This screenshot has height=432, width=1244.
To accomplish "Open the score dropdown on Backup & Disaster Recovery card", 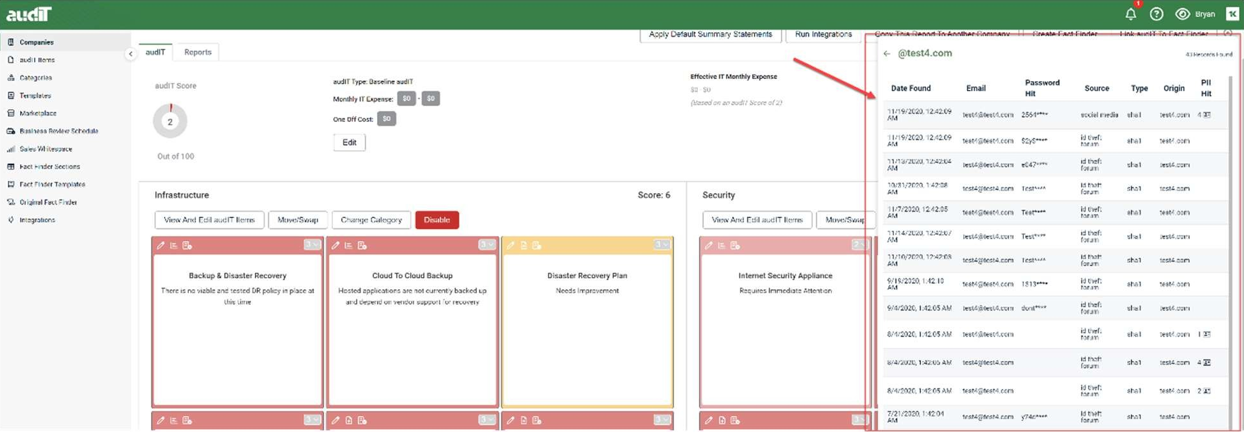I will [x=312, y=245].
